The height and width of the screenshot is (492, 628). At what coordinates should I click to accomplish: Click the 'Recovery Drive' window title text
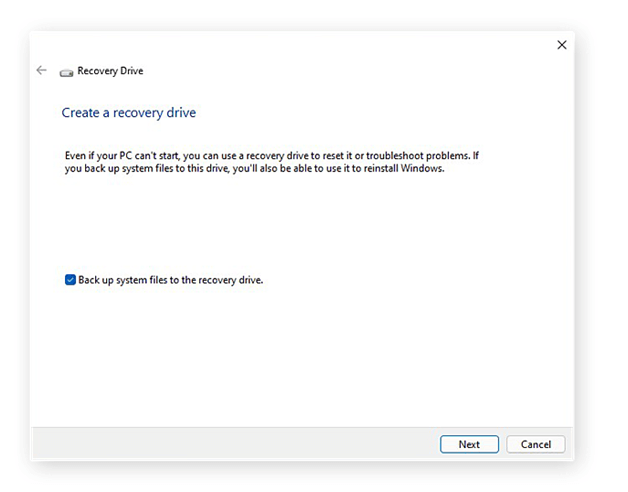pos(110,72)
